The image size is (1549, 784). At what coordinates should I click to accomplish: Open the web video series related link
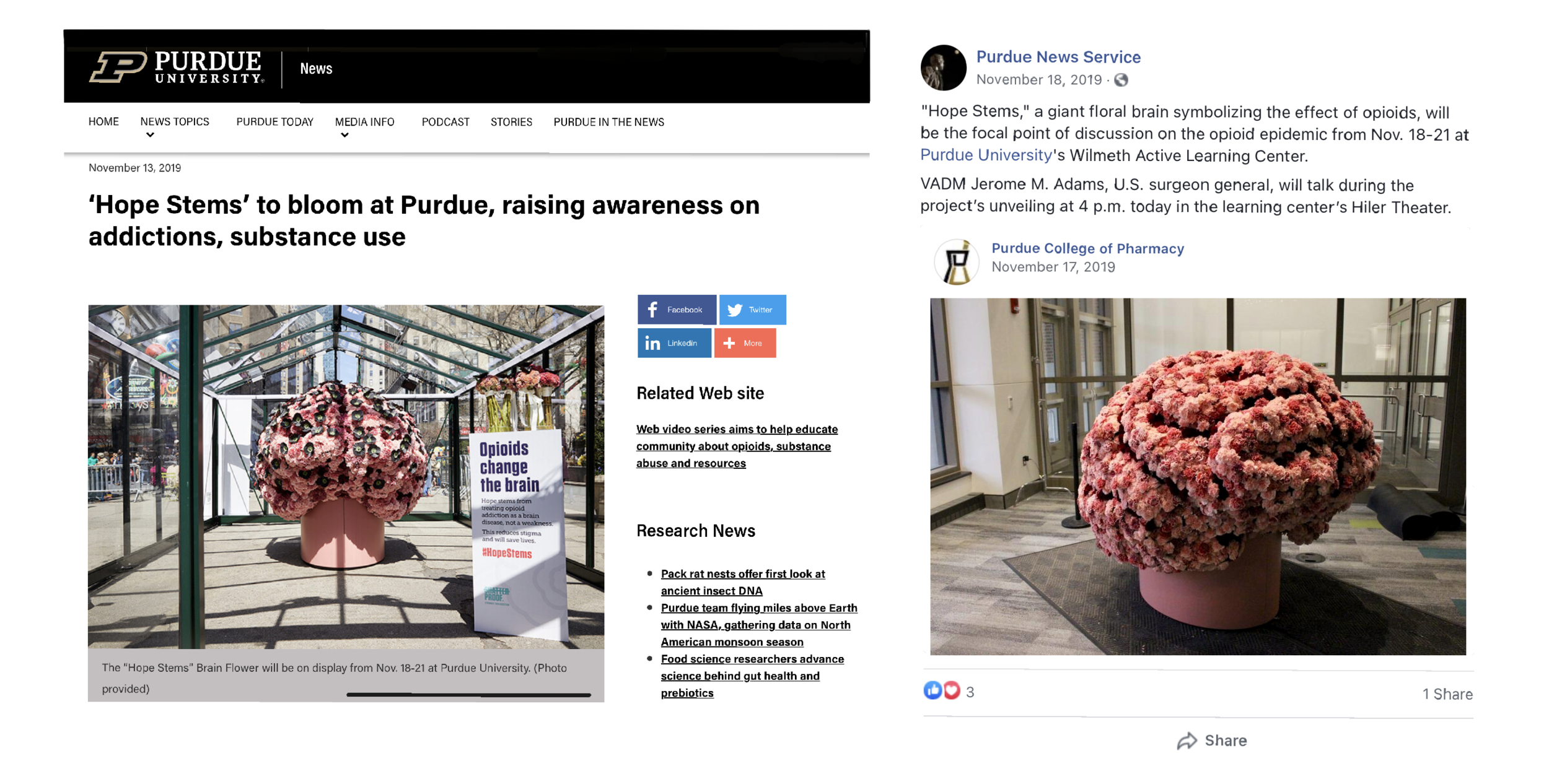click(x=737, y=446)
